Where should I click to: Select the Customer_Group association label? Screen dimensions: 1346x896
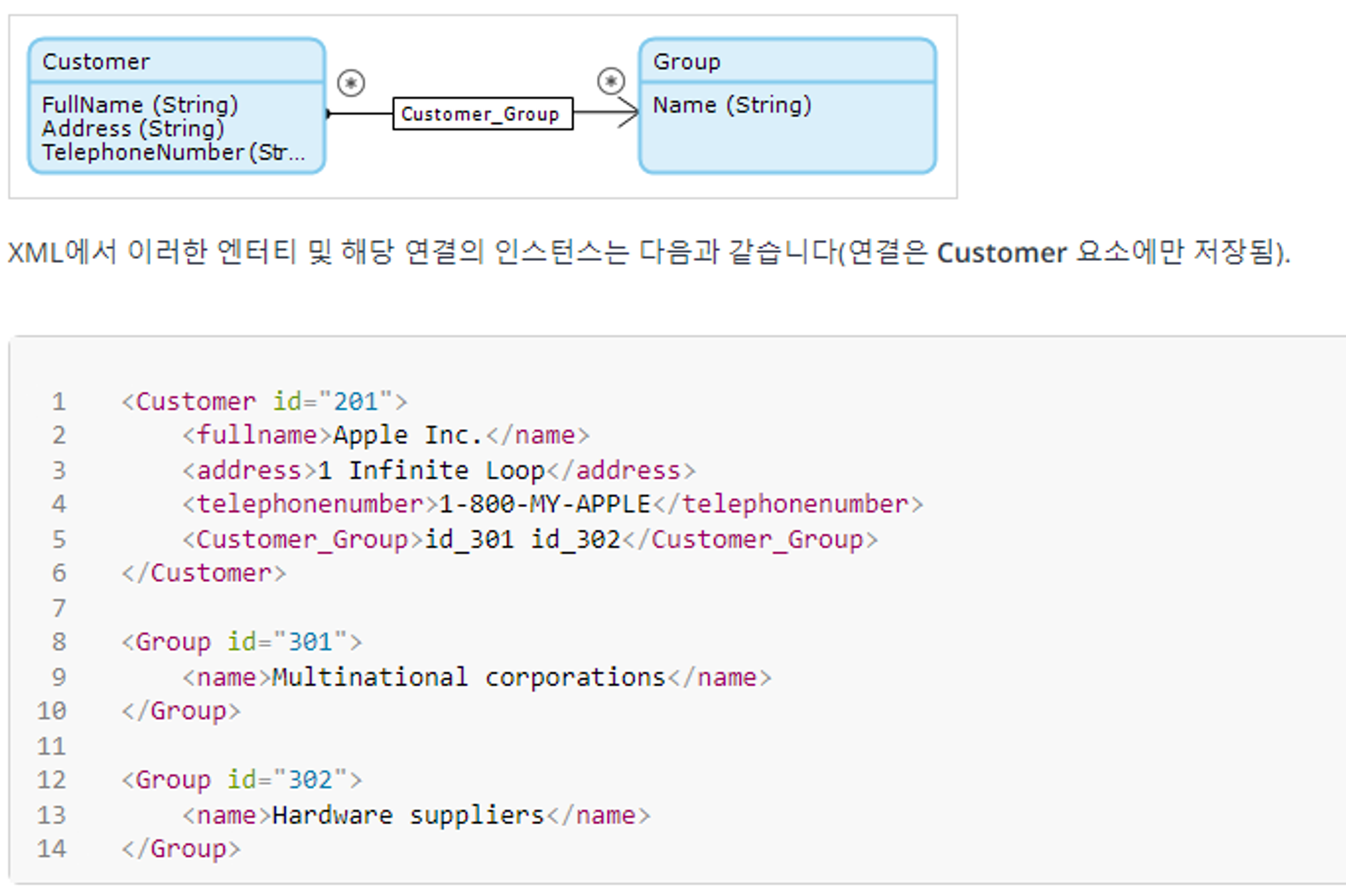(482, 114)
